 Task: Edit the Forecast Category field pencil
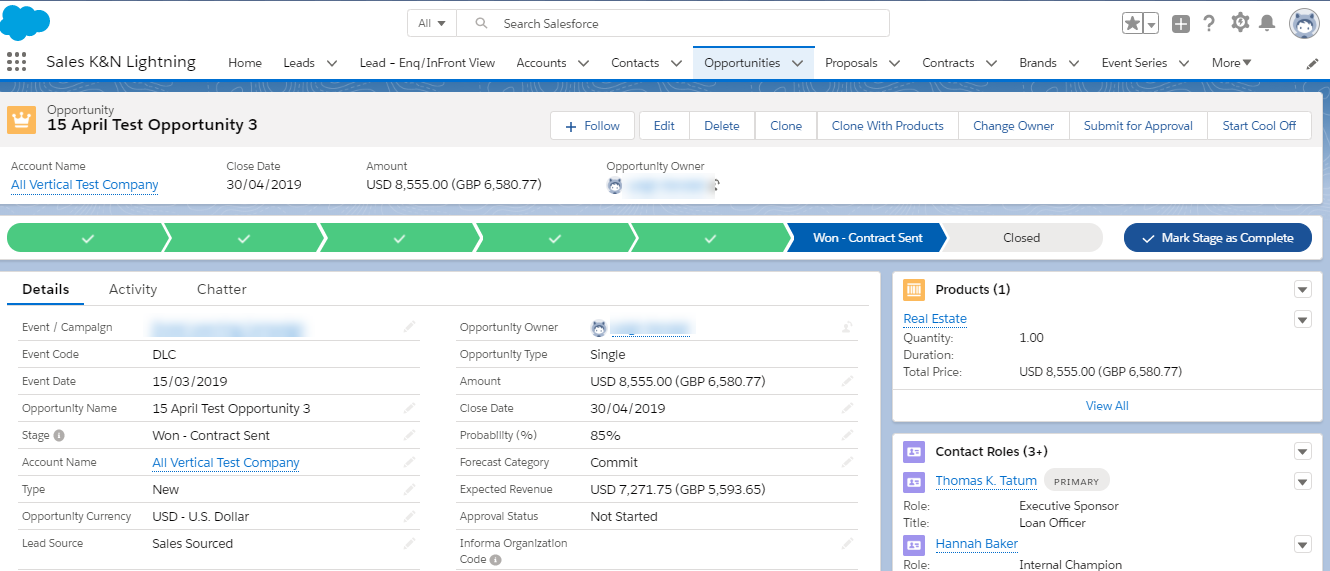847,462
